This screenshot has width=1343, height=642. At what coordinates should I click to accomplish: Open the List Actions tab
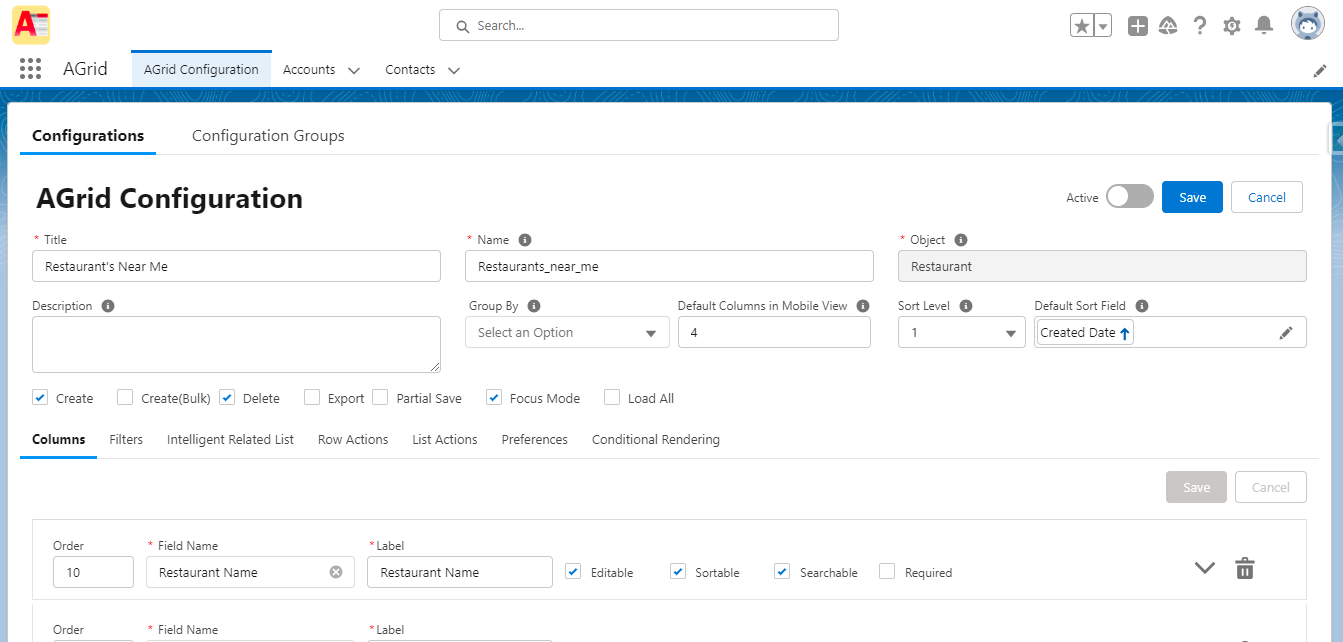tap(445, 439)
